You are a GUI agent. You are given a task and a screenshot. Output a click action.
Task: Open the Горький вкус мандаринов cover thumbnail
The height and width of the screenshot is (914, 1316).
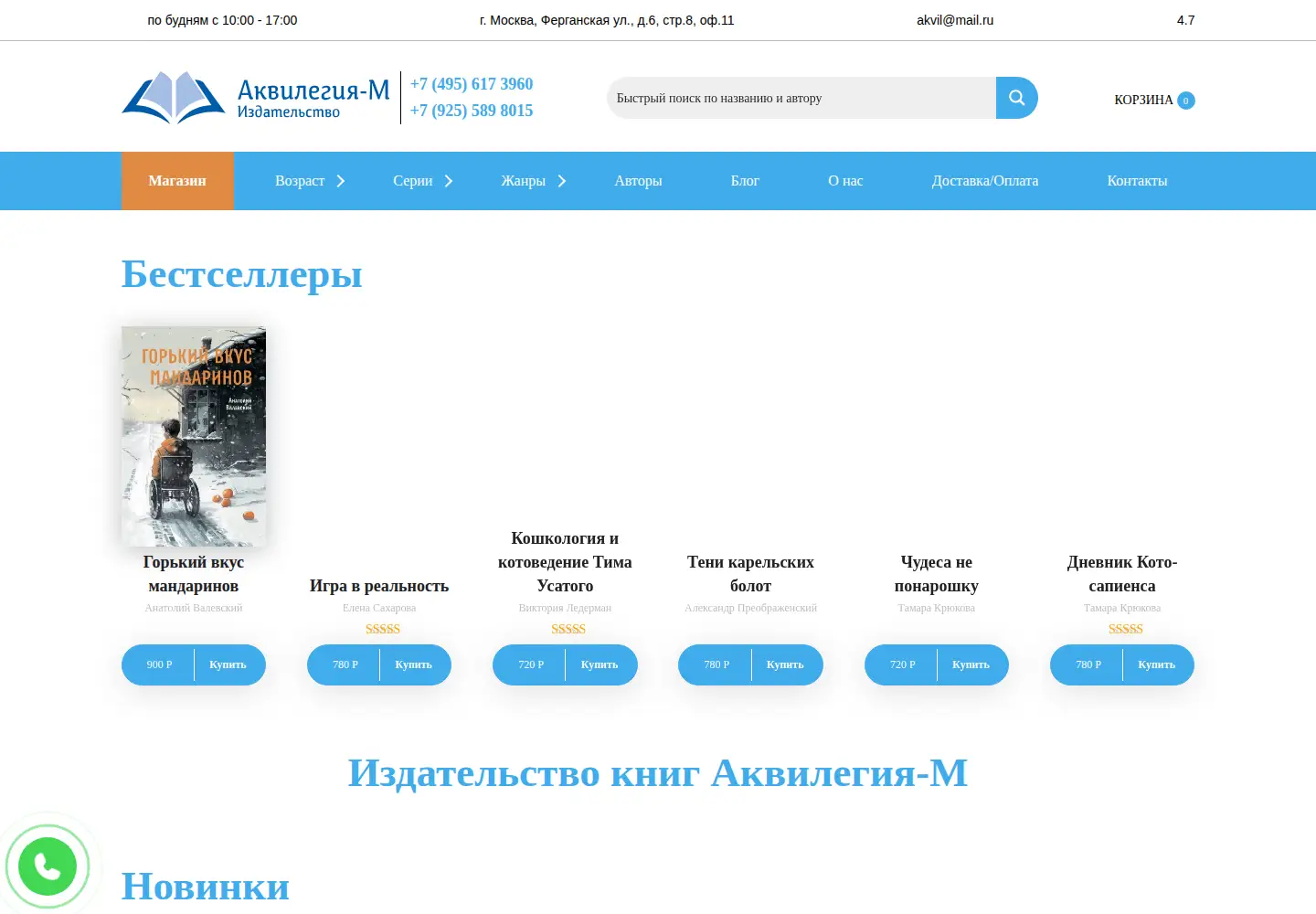click(x=194, y=436)
